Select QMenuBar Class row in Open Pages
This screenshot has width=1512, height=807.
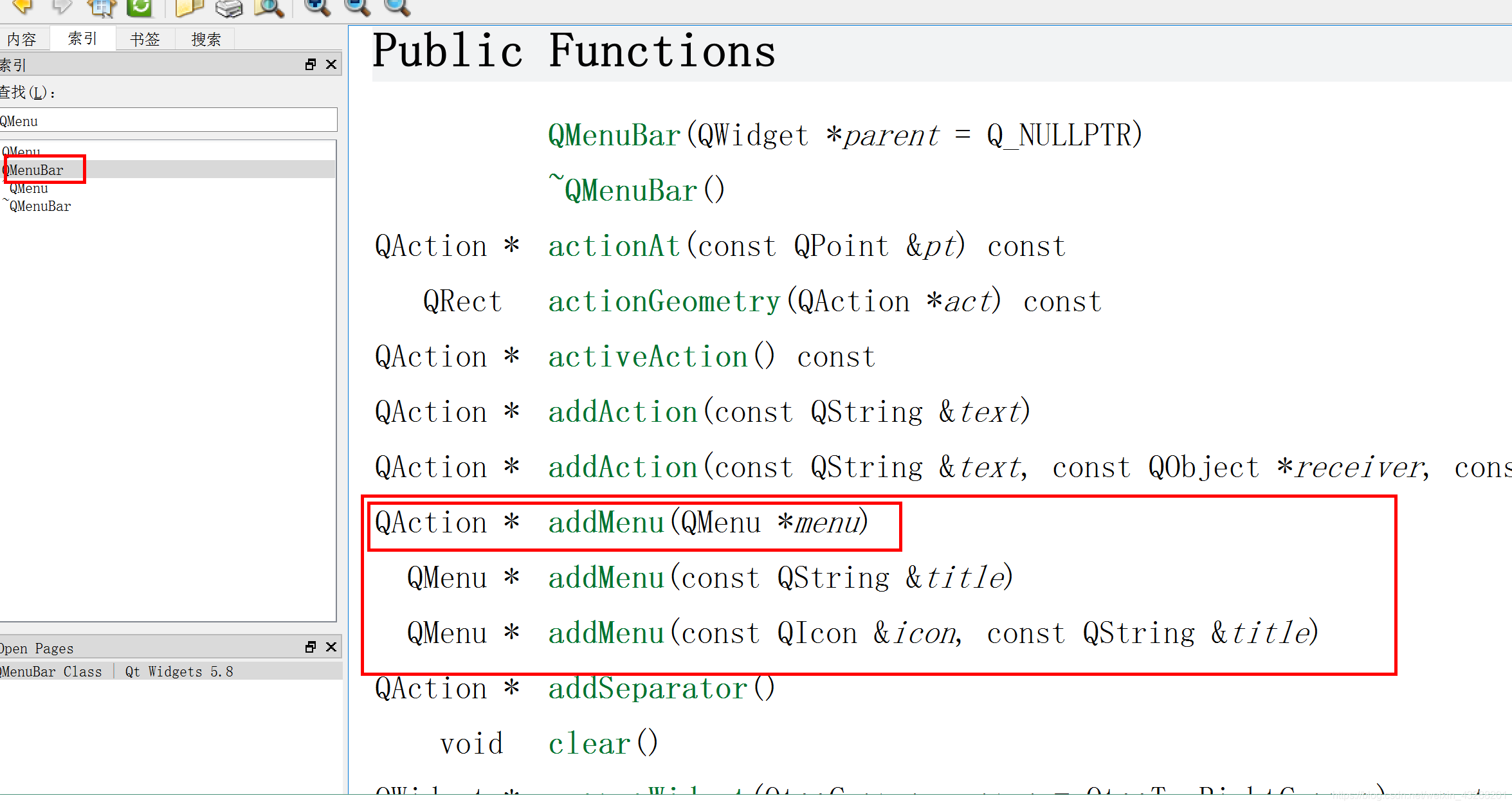pyautogui.click(x=171, y=671)
